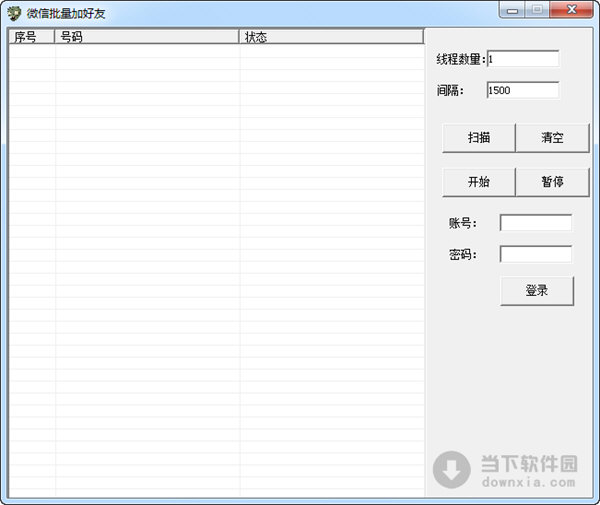The height and width of the screenshot is (505, 600).
Task: Click the 扫描 (scan) button
Action: 479,138
